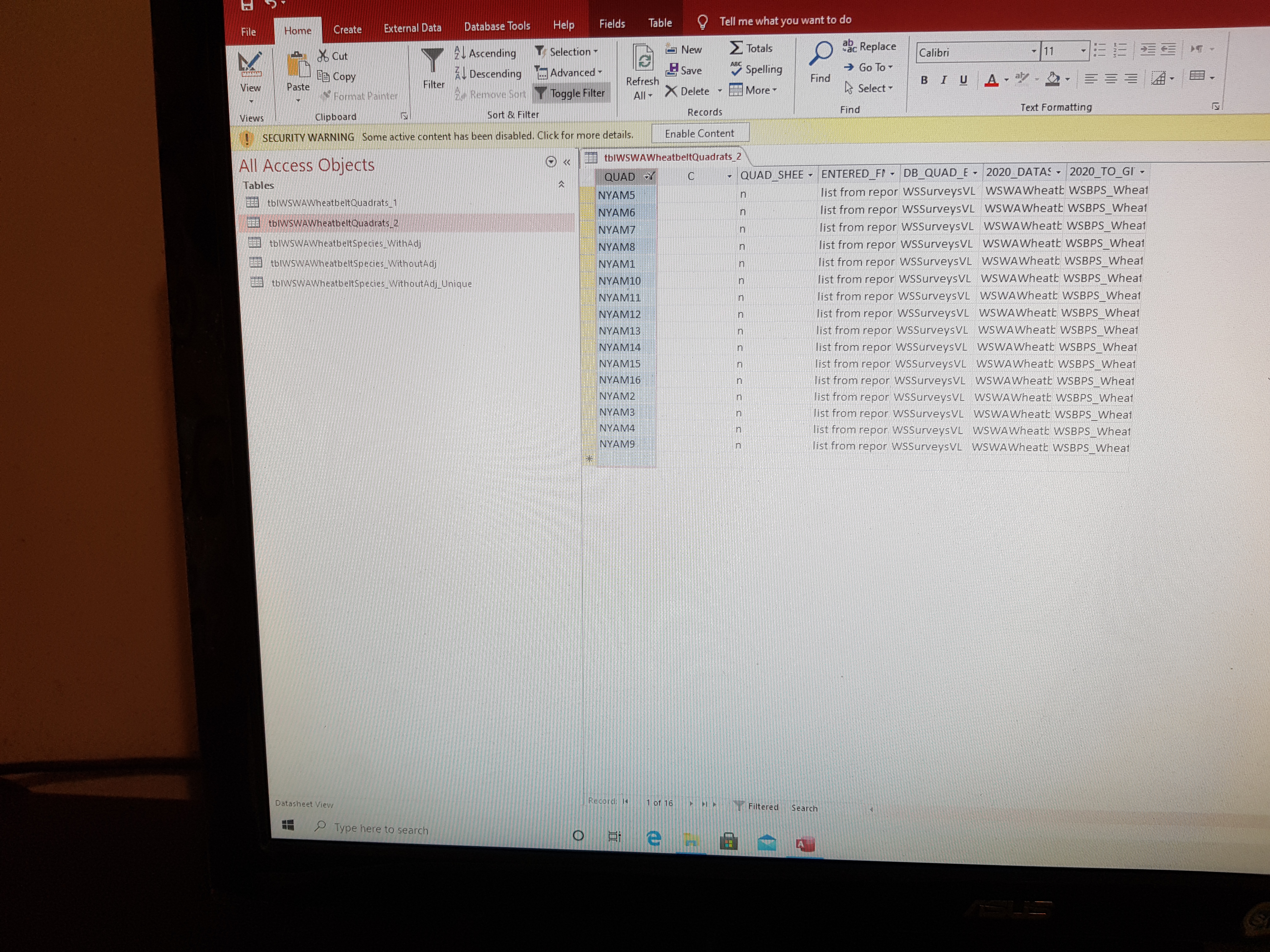
Task: Switch to the External Data tab
Action: (413, 27)
